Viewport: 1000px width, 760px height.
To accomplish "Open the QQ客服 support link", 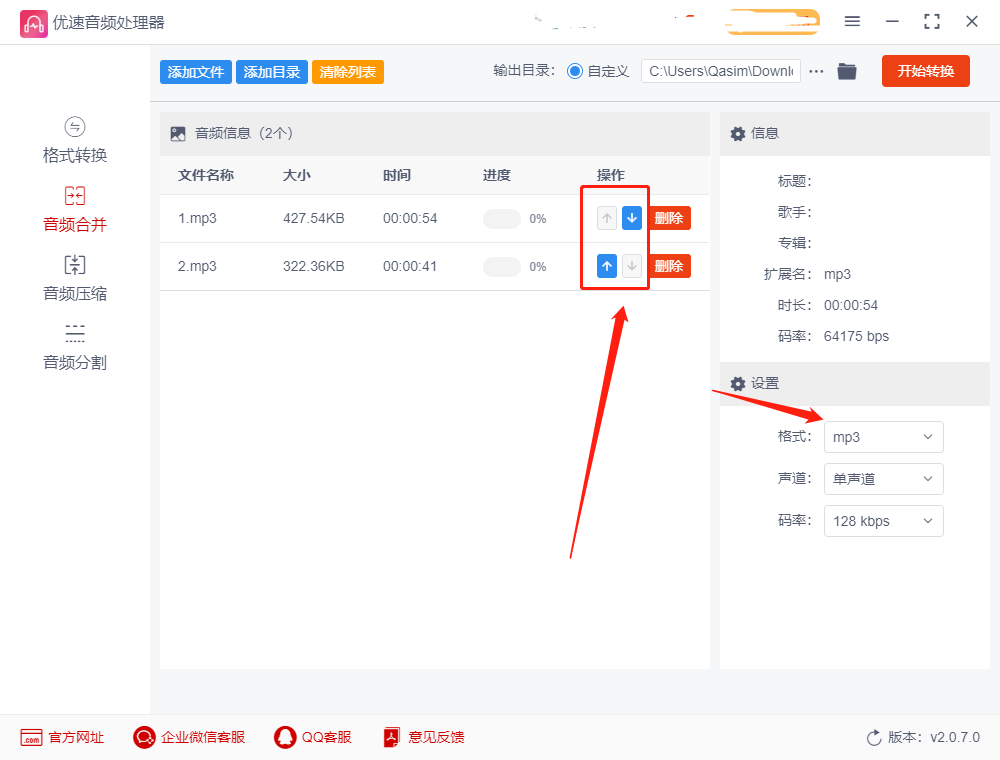I will (x=312, y=737).
